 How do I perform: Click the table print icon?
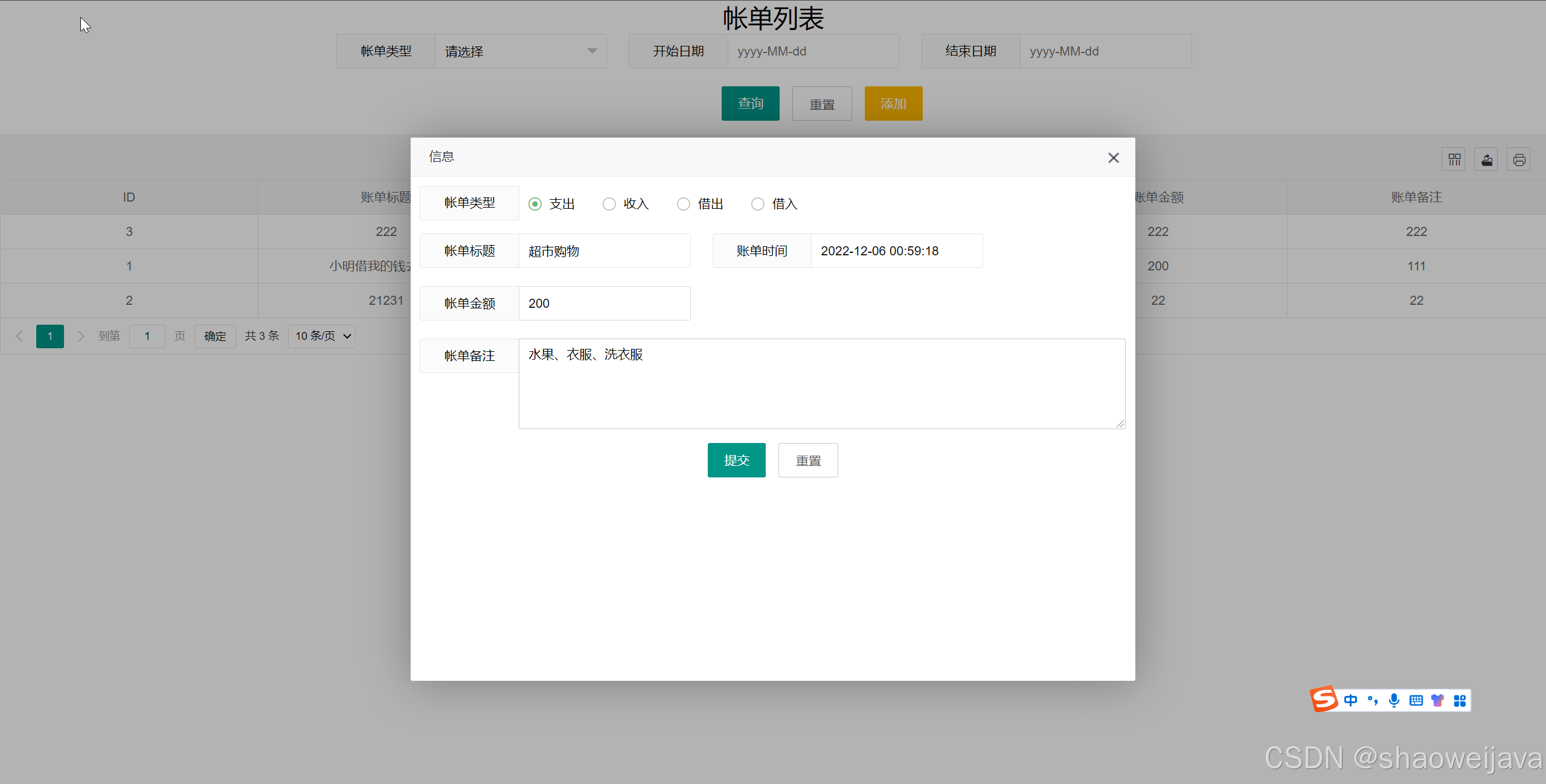[1519, 160]
